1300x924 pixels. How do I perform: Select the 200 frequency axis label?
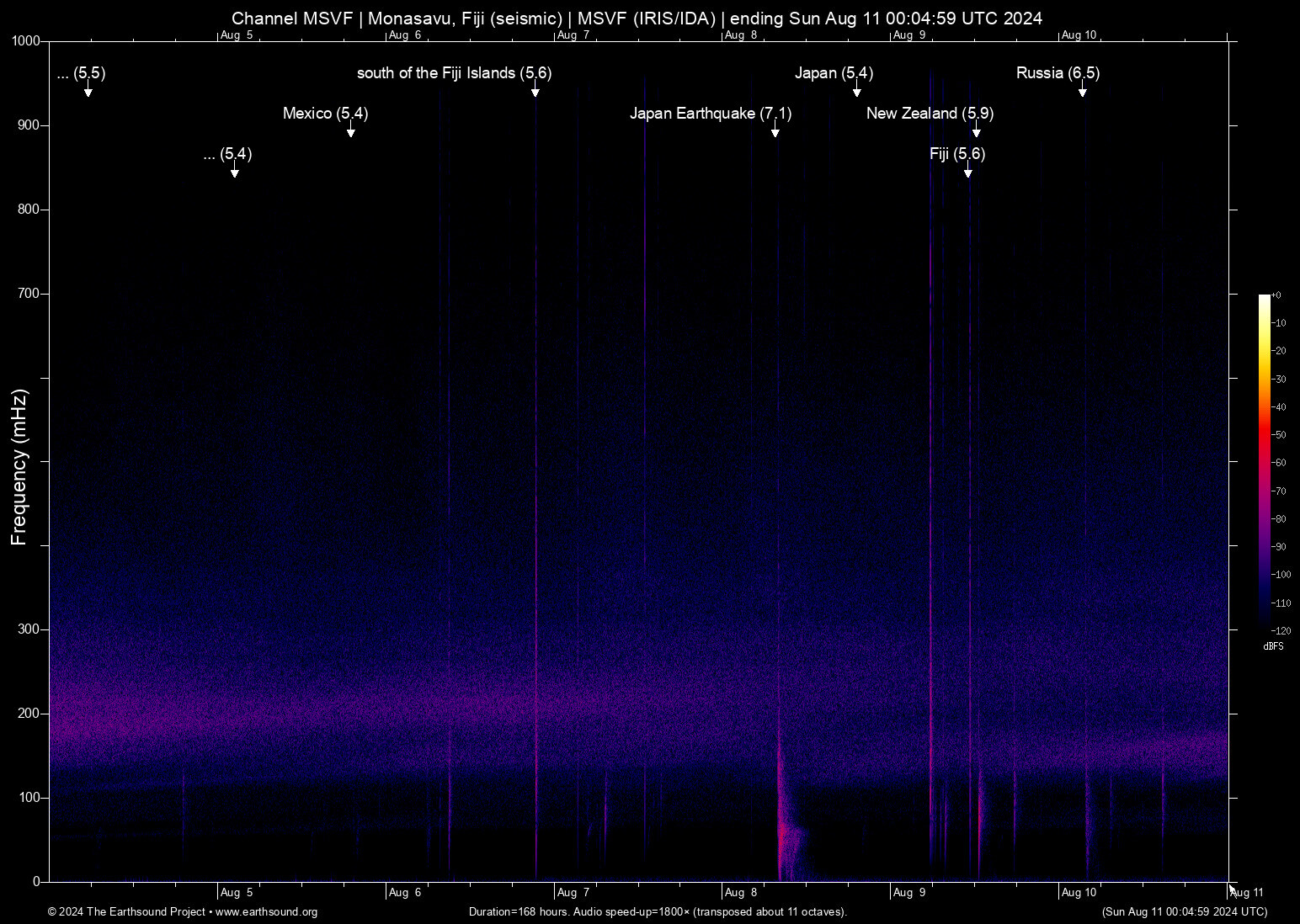point(29,714)
